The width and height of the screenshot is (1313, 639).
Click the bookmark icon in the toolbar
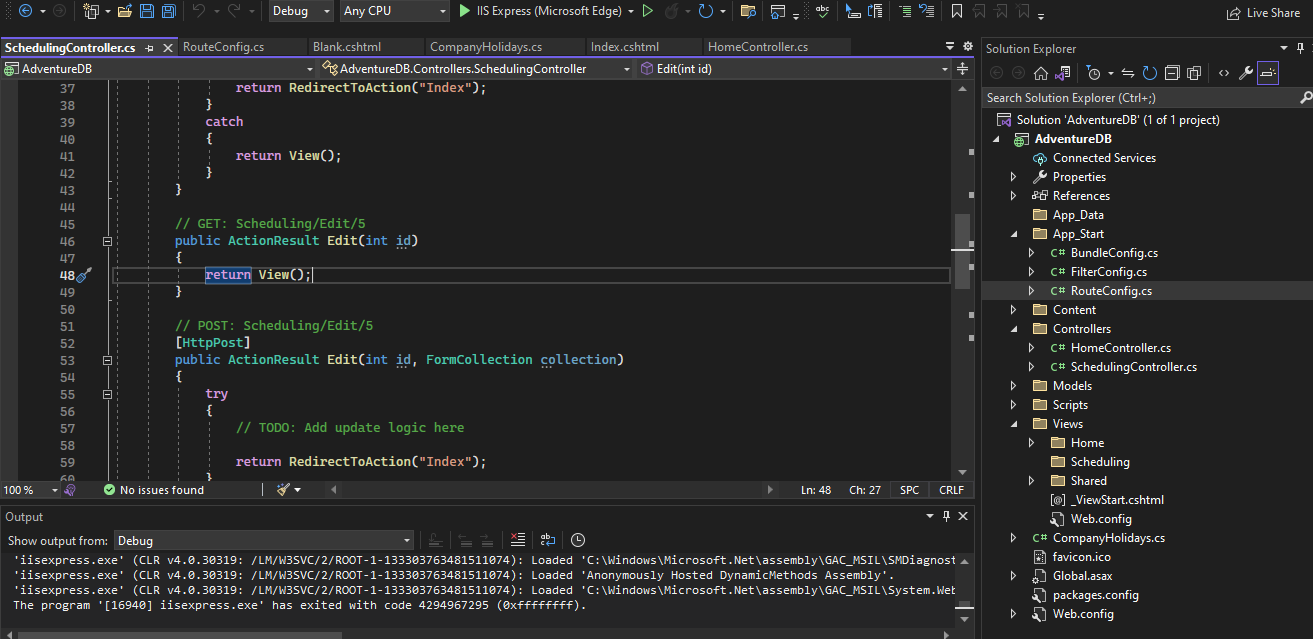[957, 12]
